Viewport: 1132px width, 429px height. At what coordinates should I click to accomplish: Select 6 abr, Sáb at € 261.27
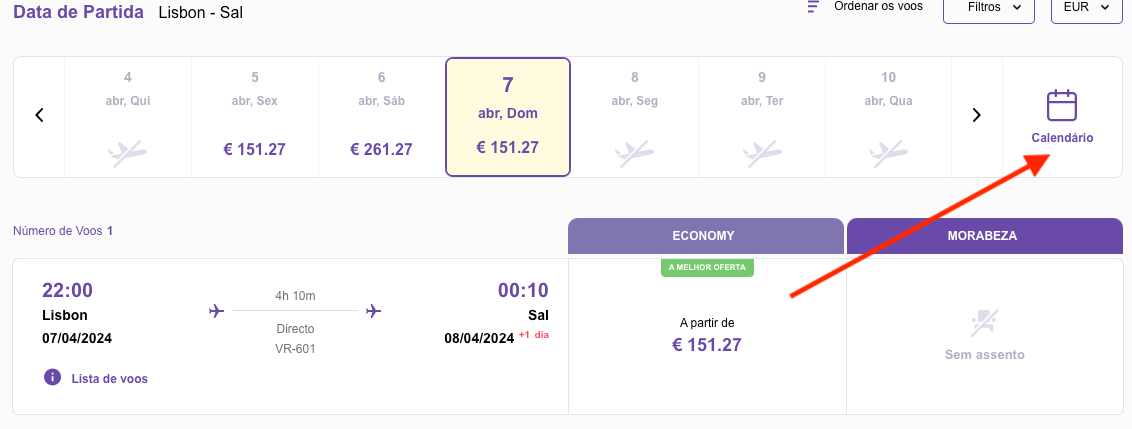tap(381, 117)
